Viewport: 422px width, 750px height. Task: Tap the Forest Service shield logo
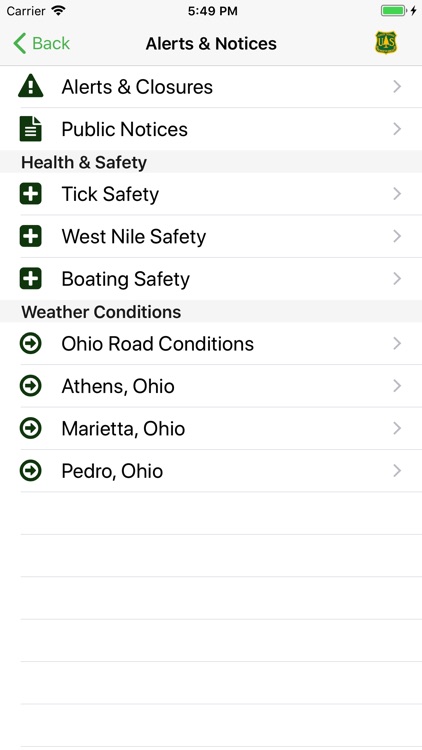click(x=386, y=43)
